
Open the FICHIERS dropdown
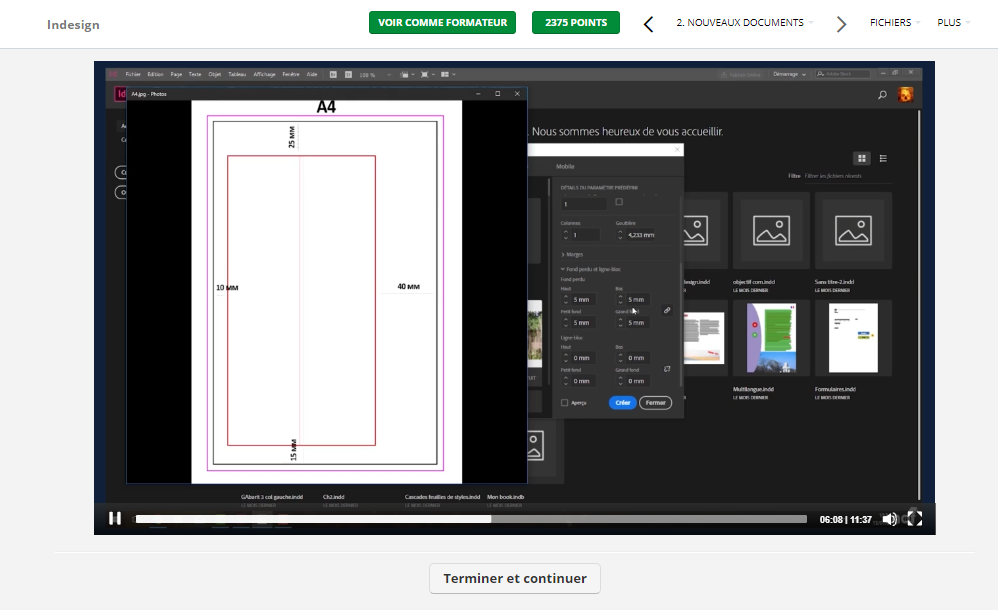pyautogui.click(x=895, y=22)
